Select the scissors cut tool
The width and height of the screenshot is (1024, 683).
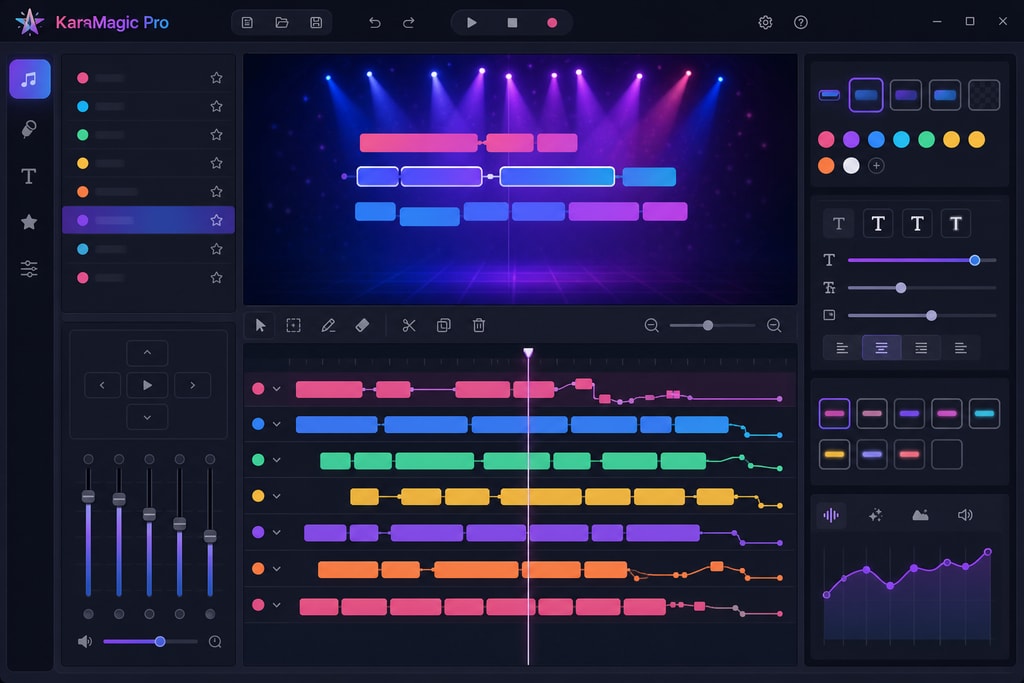409,325
